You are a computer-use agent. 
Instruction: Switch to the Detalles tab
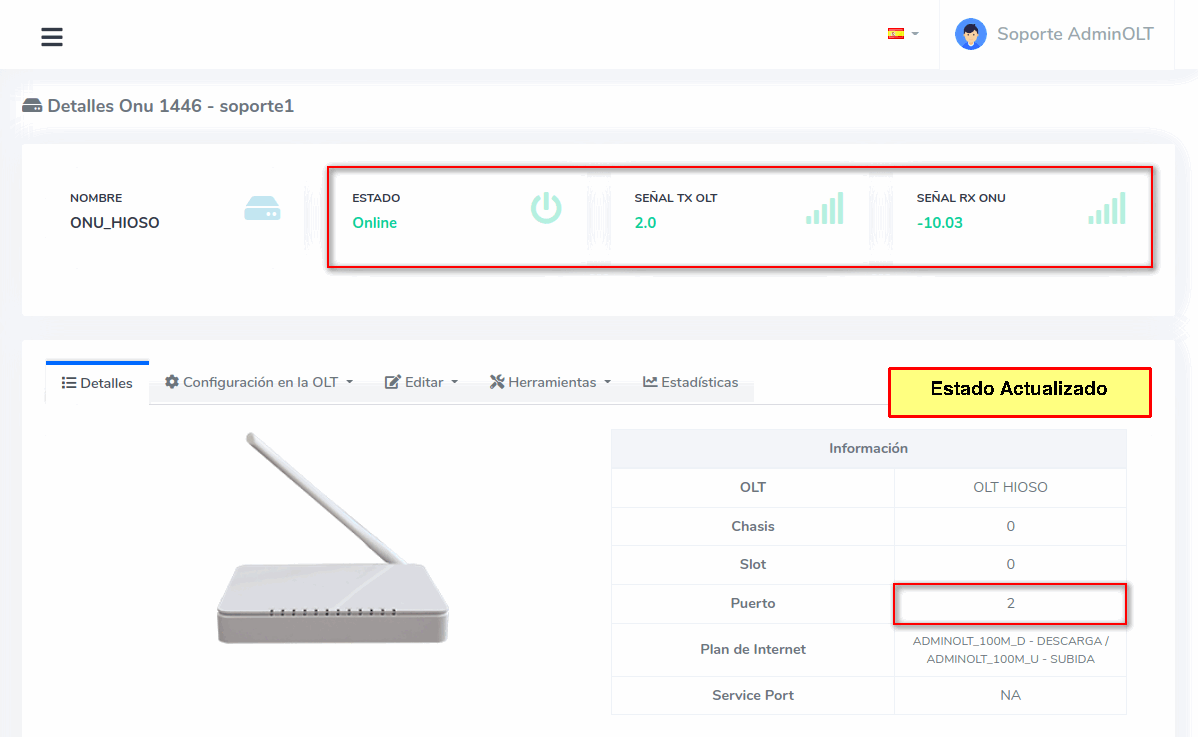(x=97, y=383)
